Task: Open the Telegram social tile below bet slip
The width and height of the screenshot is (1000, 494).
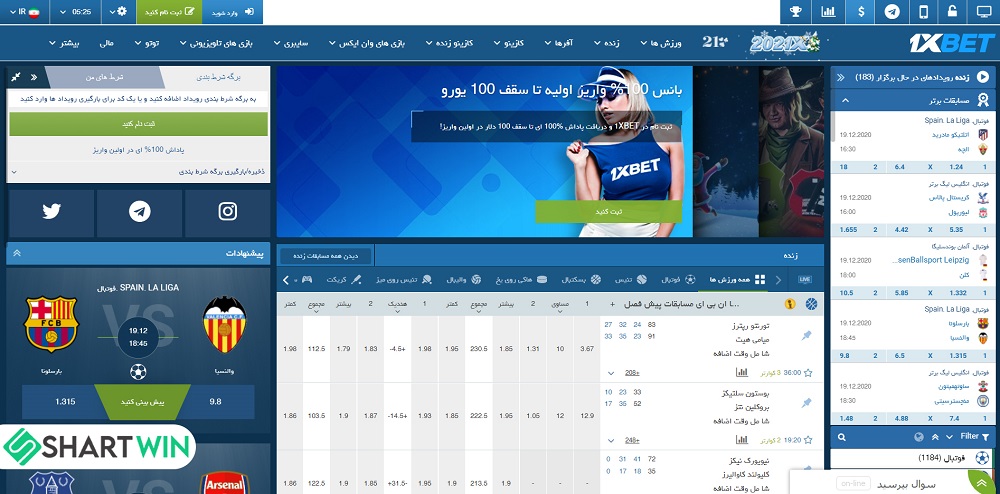Action: [x=140, y=212]
